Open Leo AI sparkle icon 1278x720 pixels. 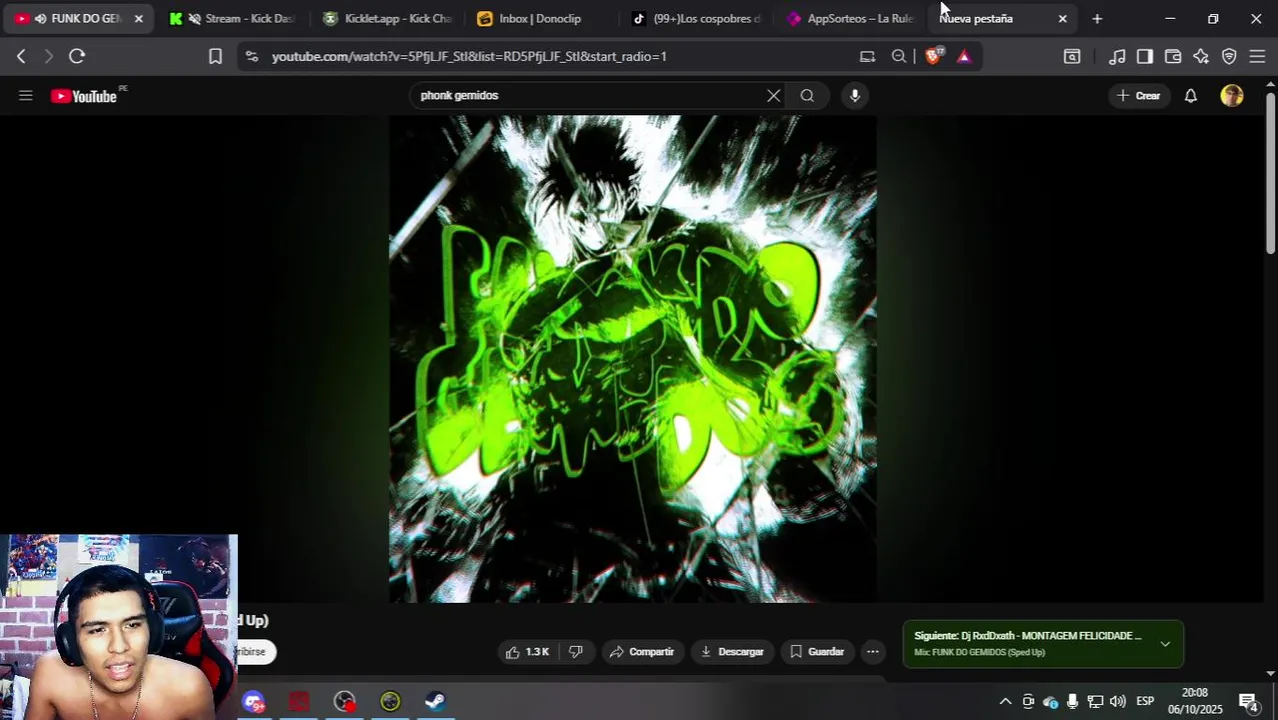[1201, 57]
